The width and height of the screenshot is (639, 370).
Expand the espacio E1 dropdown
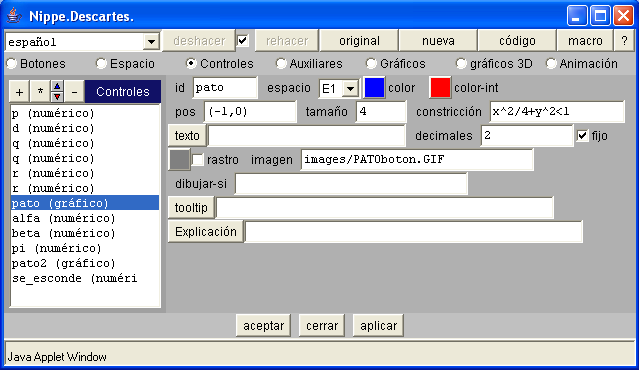pos(350,88)
